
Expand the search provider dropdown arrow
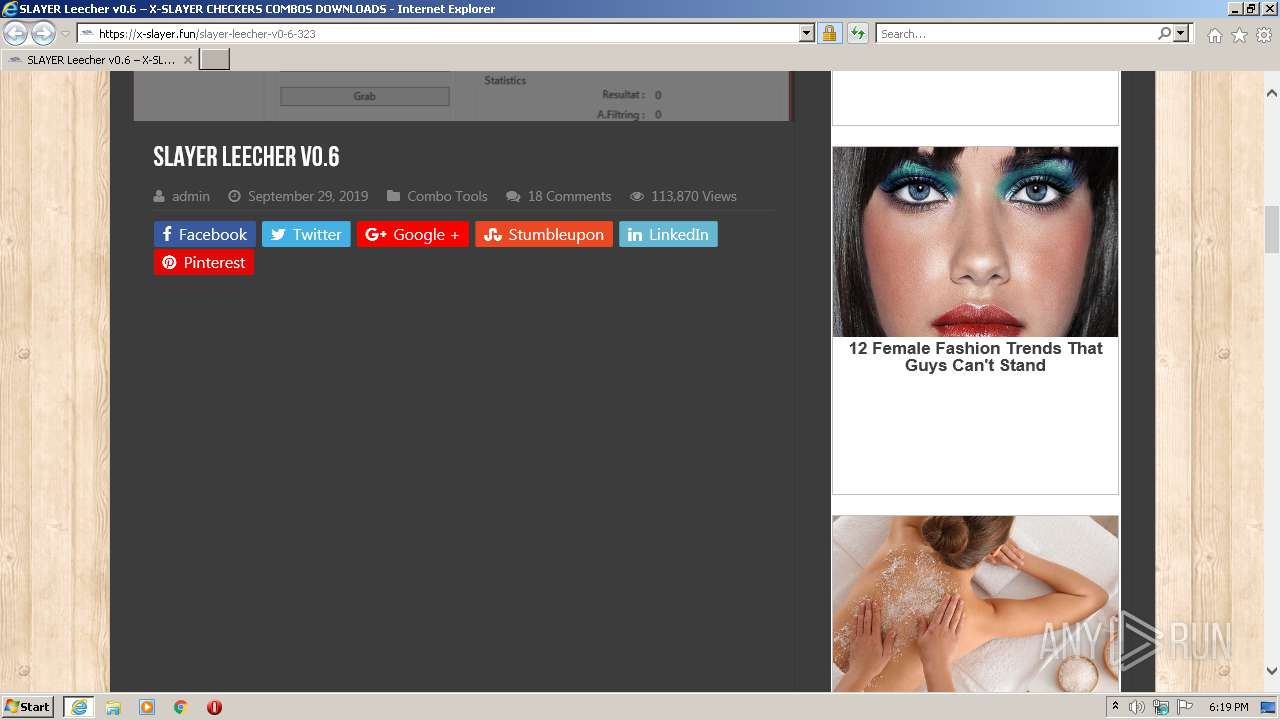[x=1181, y=34]
